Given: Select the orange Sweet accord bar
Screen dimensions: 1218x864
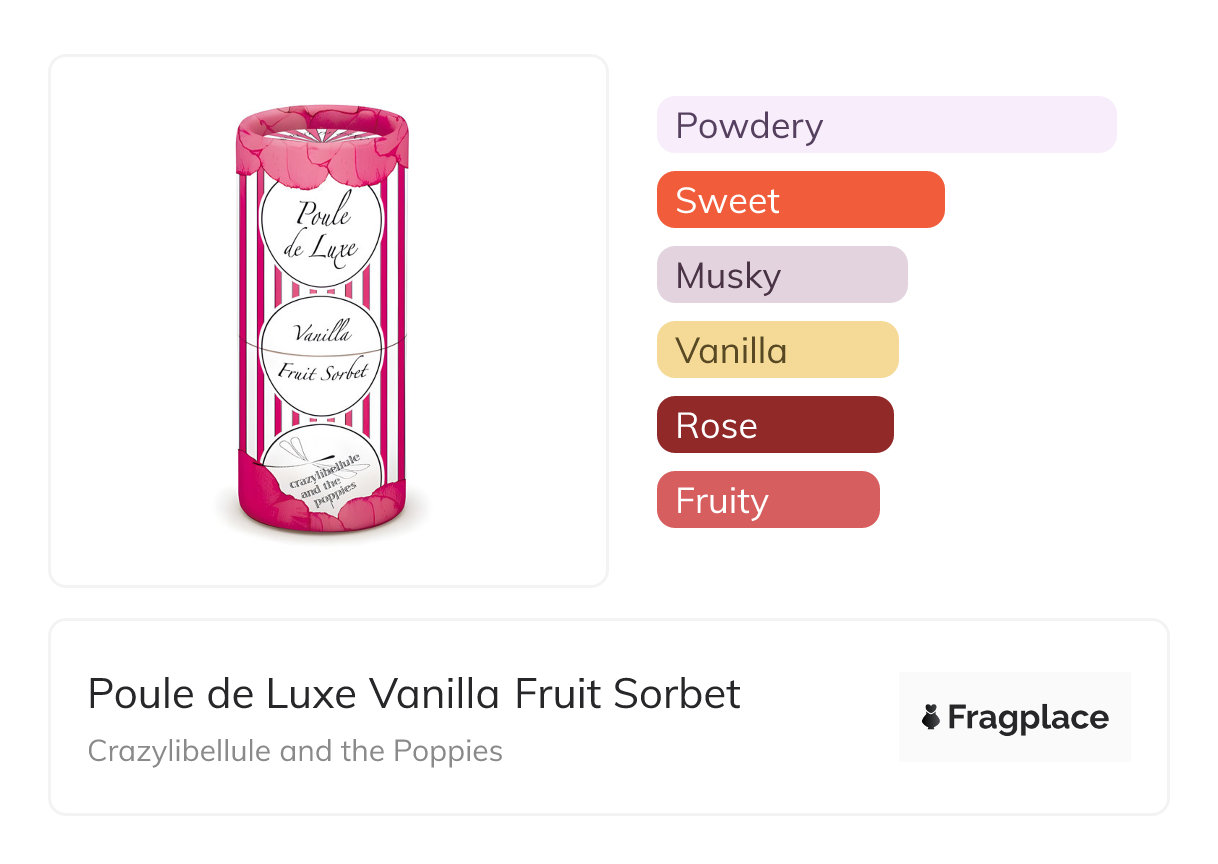Looking at the screenshot, I should click(x=800, y=200).
